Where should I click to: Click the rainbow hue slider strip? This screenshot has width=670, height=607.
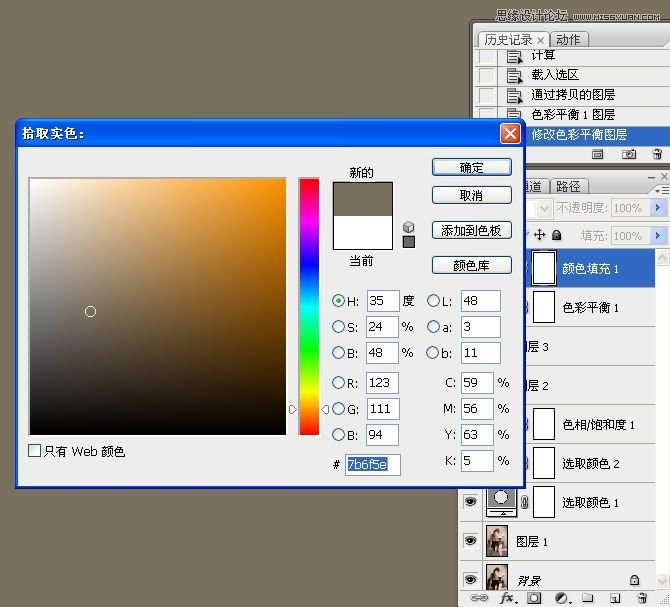point(309,307)
